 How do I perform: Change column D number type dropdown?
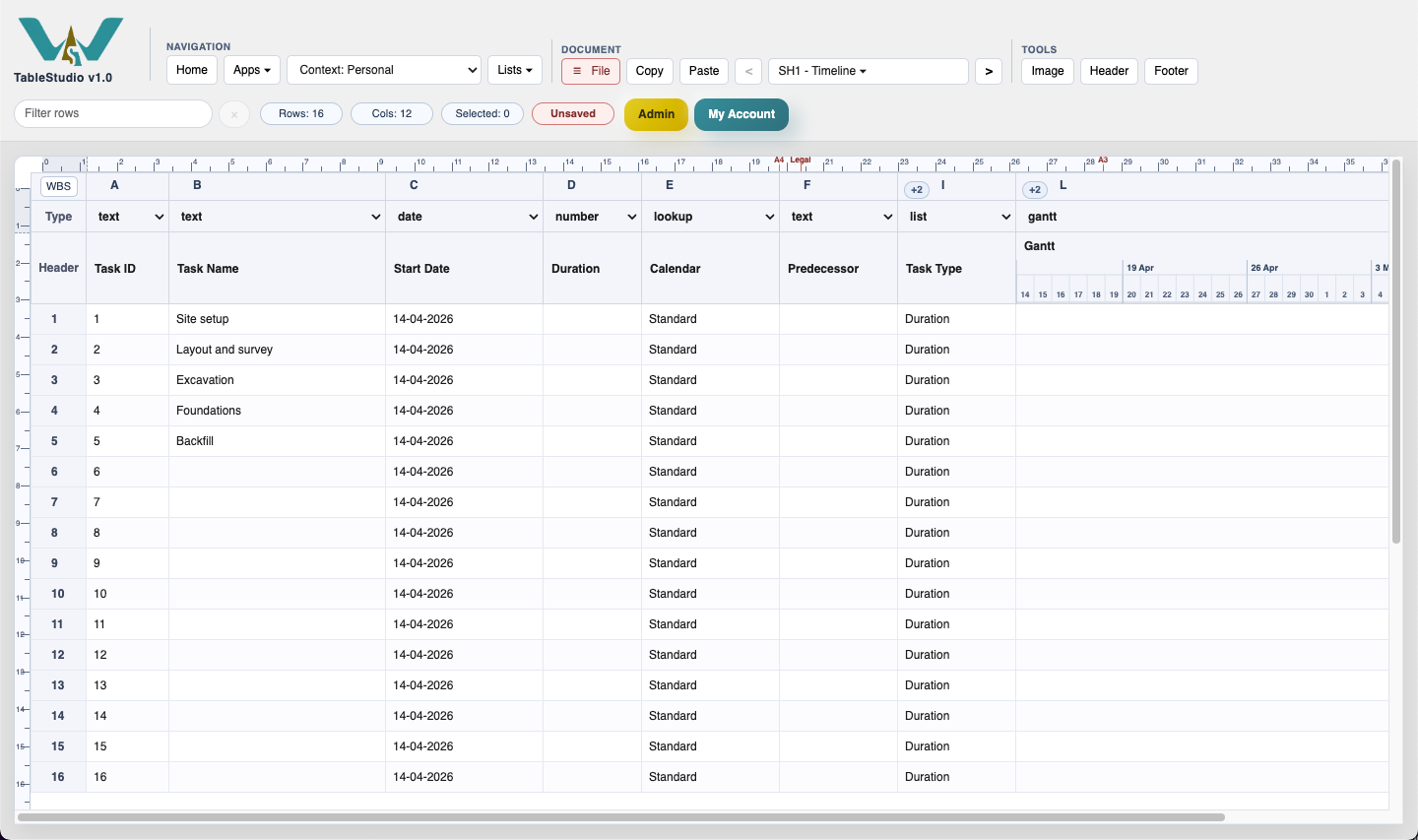pyautogui.click(x=595, y=217)
